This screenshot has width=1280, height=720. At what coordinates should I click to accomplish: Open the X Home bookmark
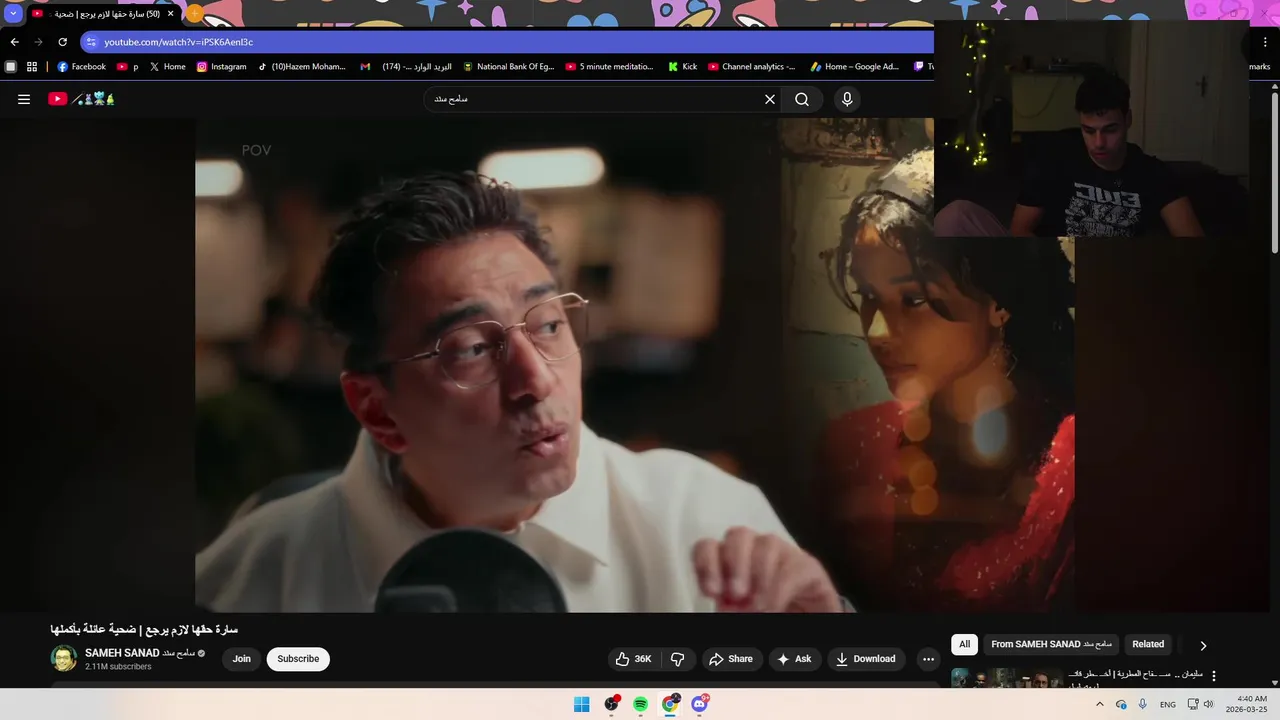(167, 67)
